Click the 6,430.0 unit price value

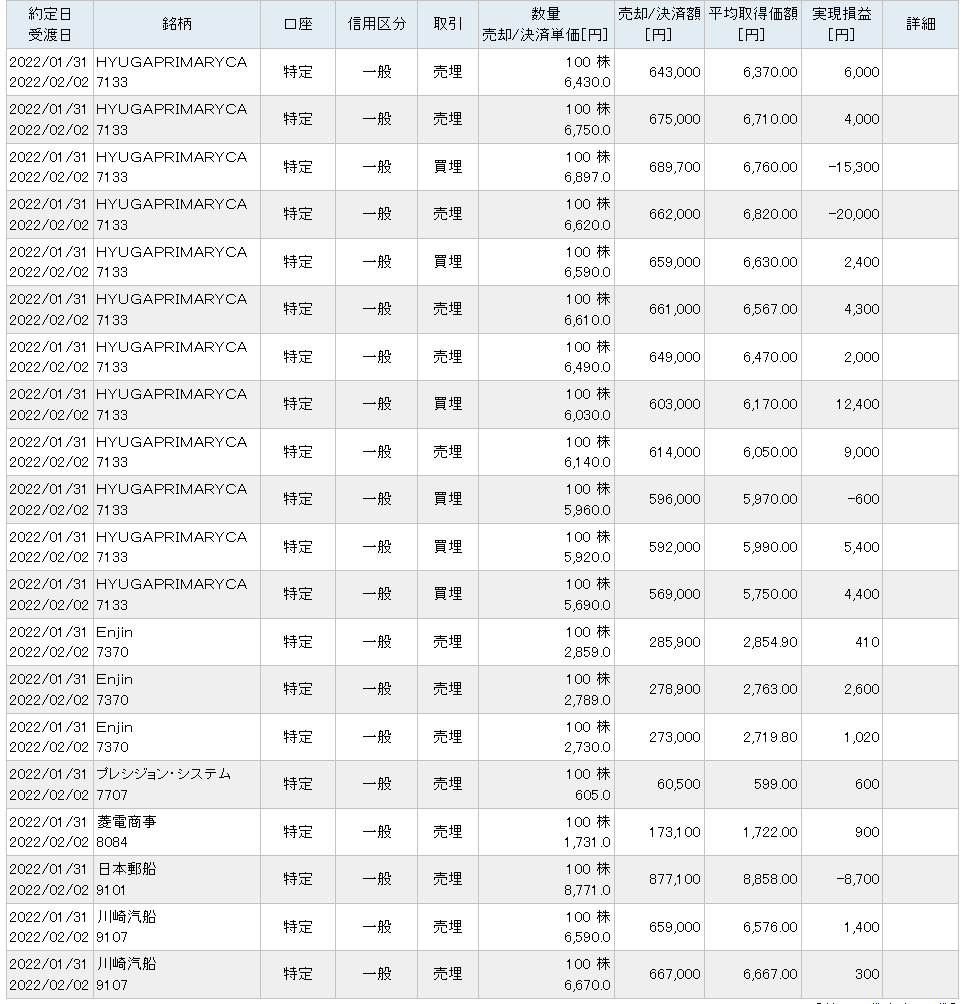(587, 83)
